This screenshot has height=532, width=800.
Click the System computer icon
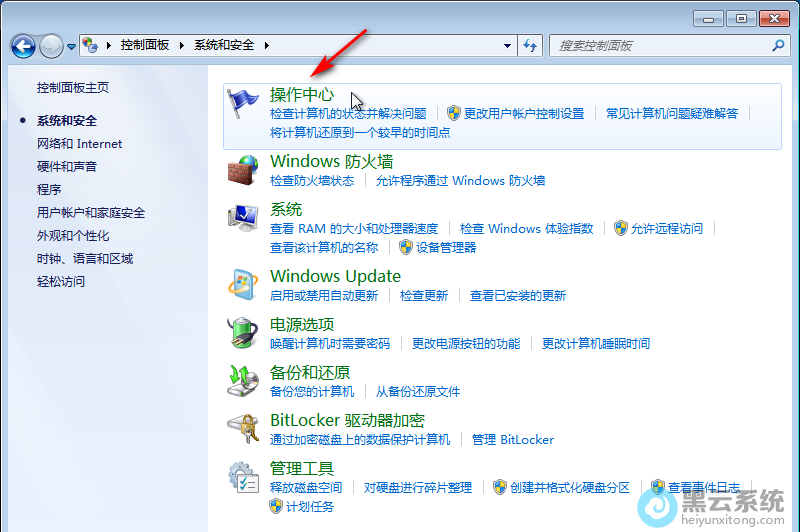[x=244, y=218]
